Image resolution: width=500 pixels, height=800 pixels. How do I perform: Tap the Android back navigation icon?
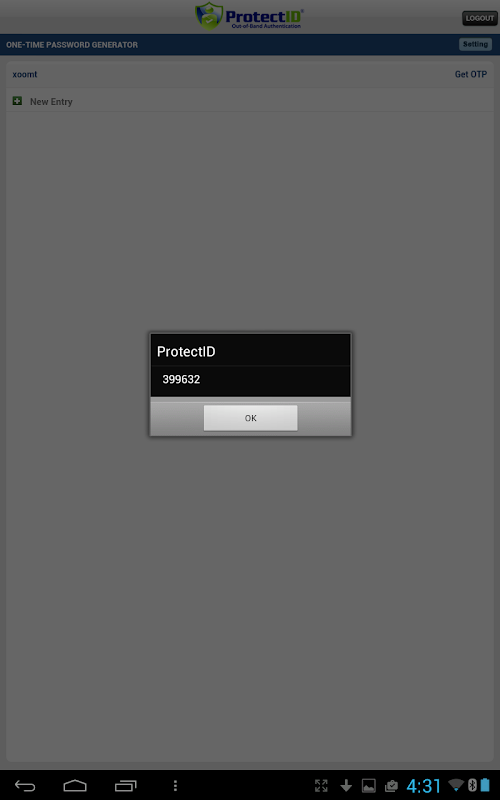point(24,785)
